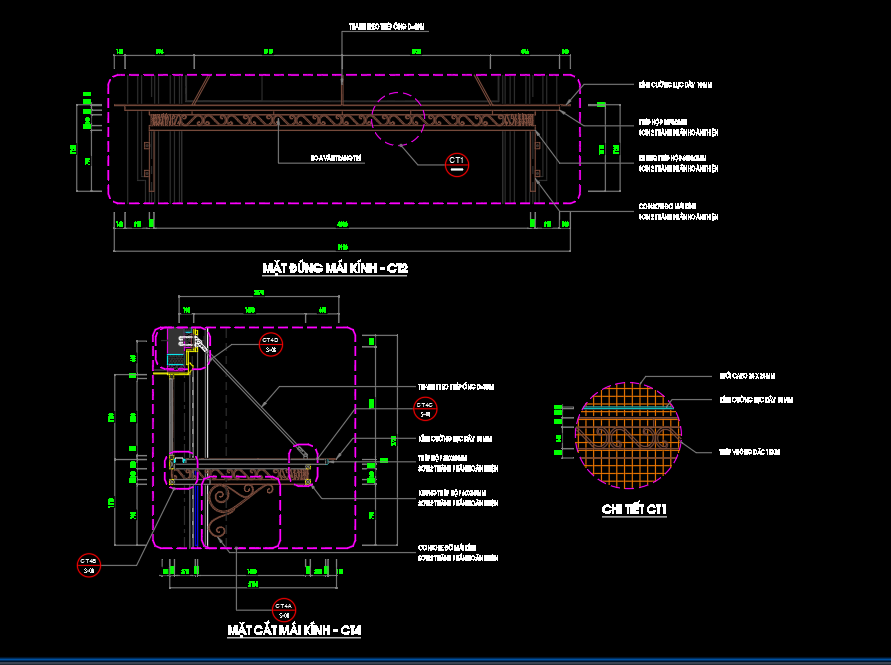Click the diagonal tie rod in section view
Image resolution: width=891 pixels, height=665 pixels.
[262, 403]
